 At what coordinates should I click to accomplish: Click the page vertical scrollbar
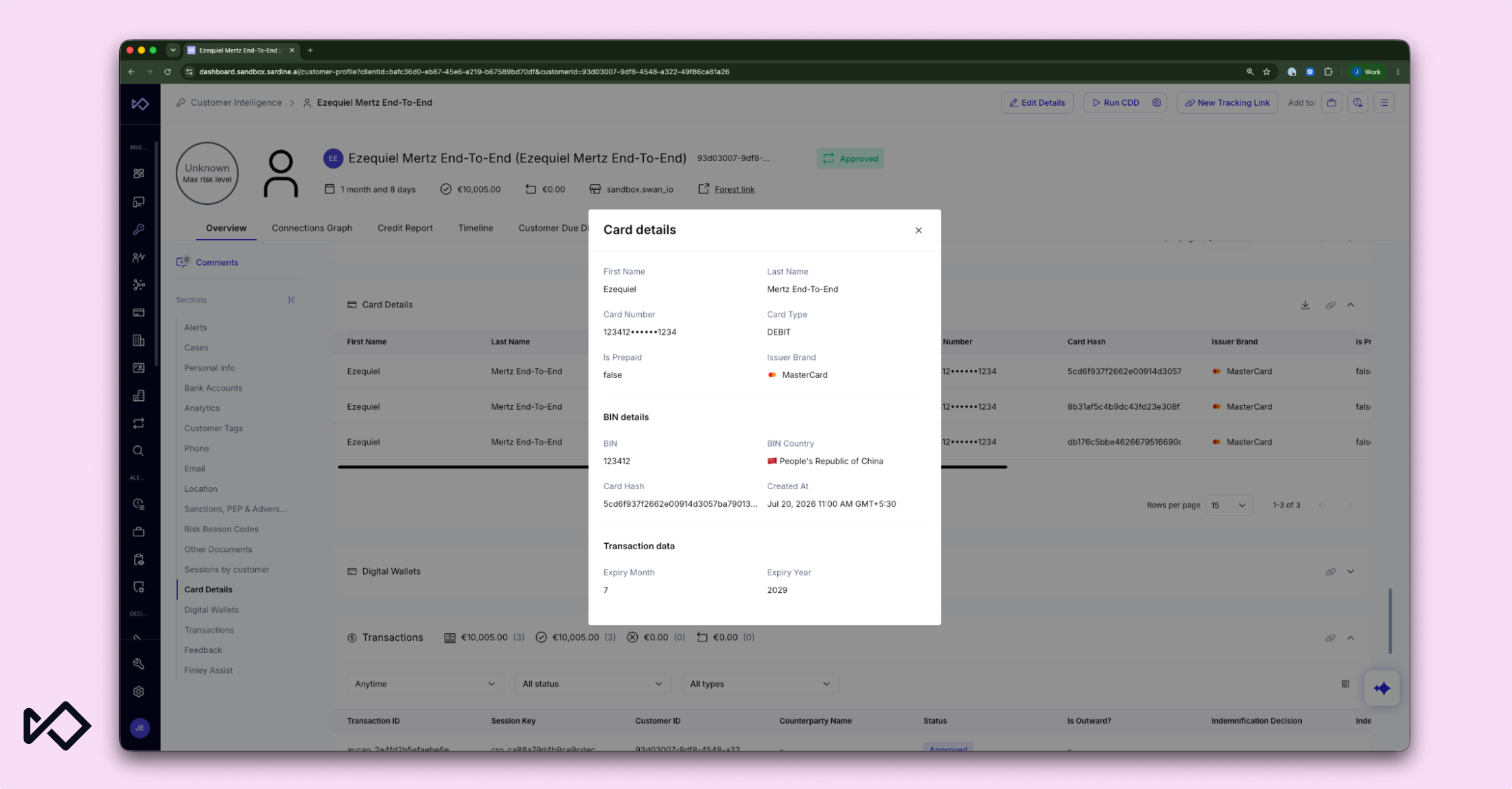(1389, 621)
